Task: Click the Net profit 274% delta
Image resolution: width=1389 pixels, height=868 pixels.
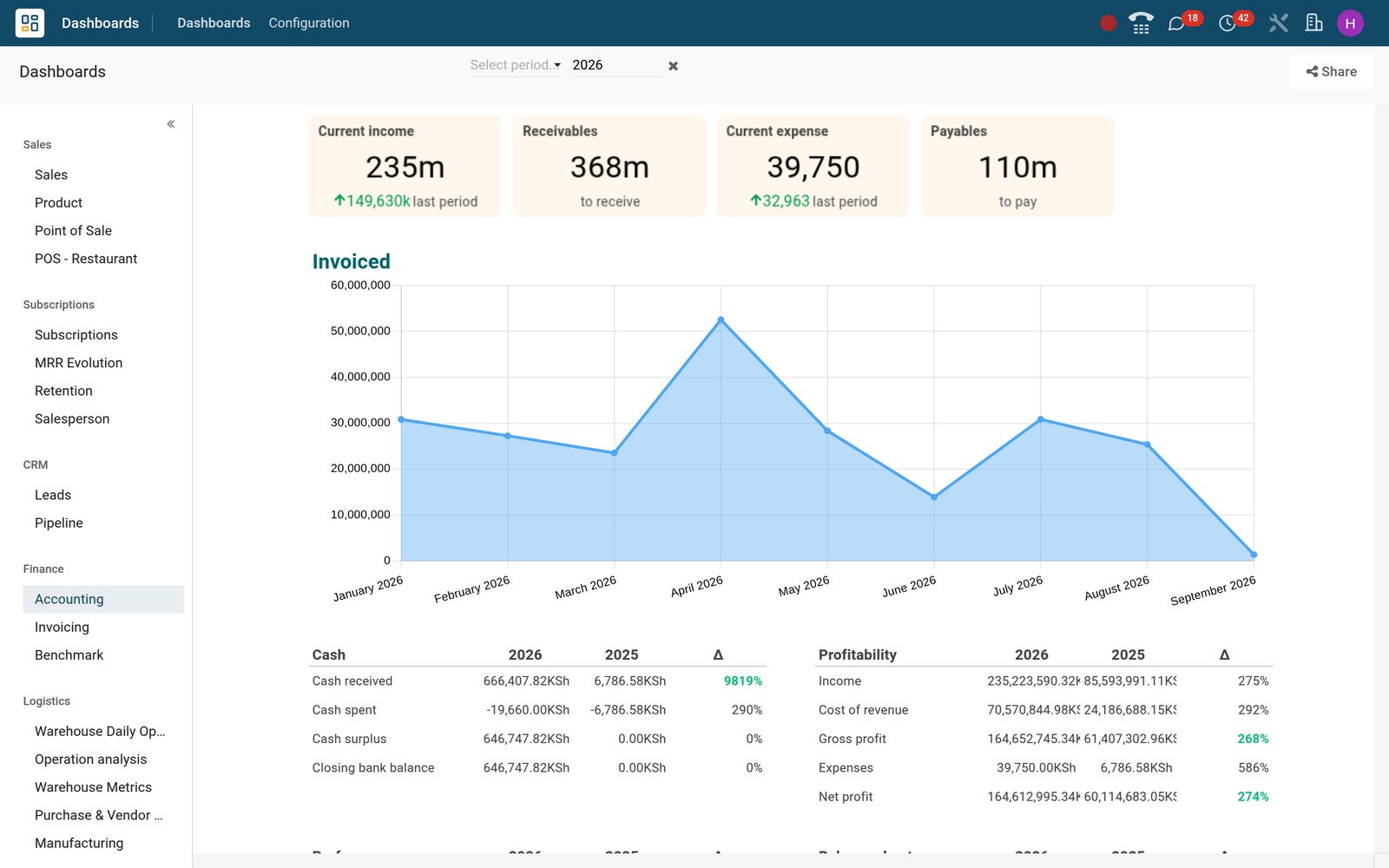Action: [x=1253, y=797]
